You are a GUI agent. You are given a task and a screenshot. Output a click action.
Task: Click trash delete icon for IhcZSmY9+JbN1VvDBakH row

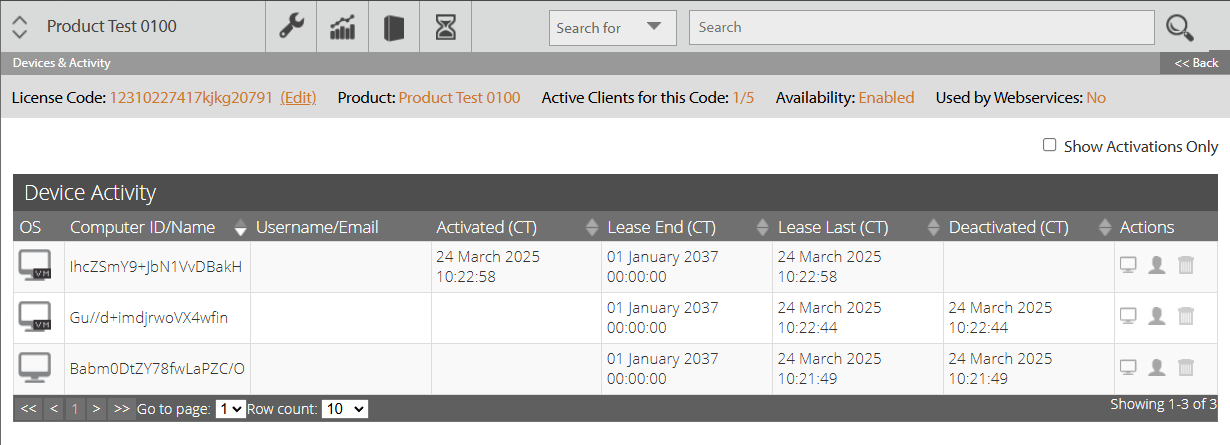pos(1185,265)
